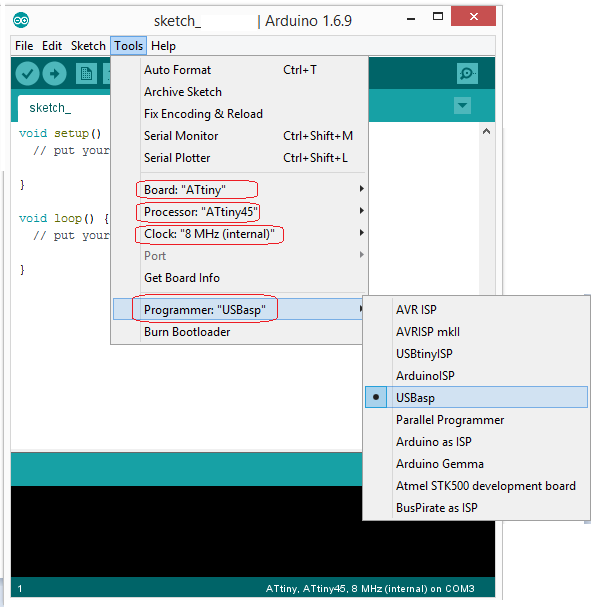The image size is (599, 607).
Task: Select Atmel STK500 development board
Action: click(x=476, y=486)
